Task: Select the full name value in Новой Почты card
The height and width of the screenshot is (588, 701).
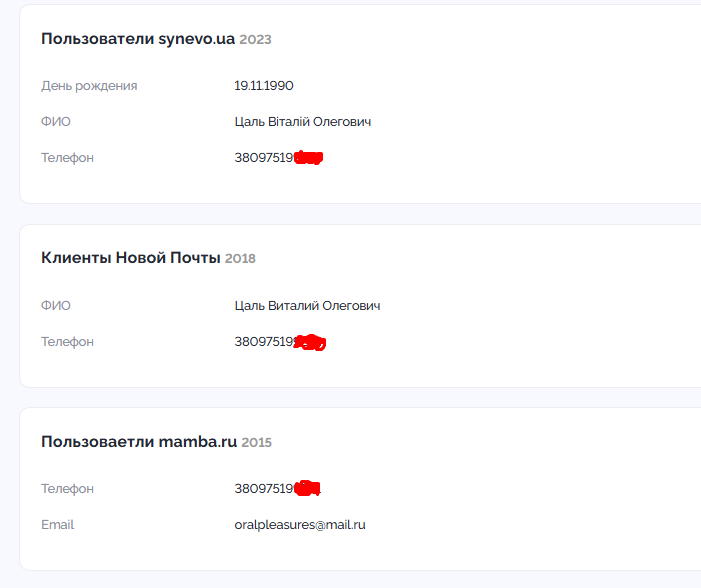Action: (307, 306)
